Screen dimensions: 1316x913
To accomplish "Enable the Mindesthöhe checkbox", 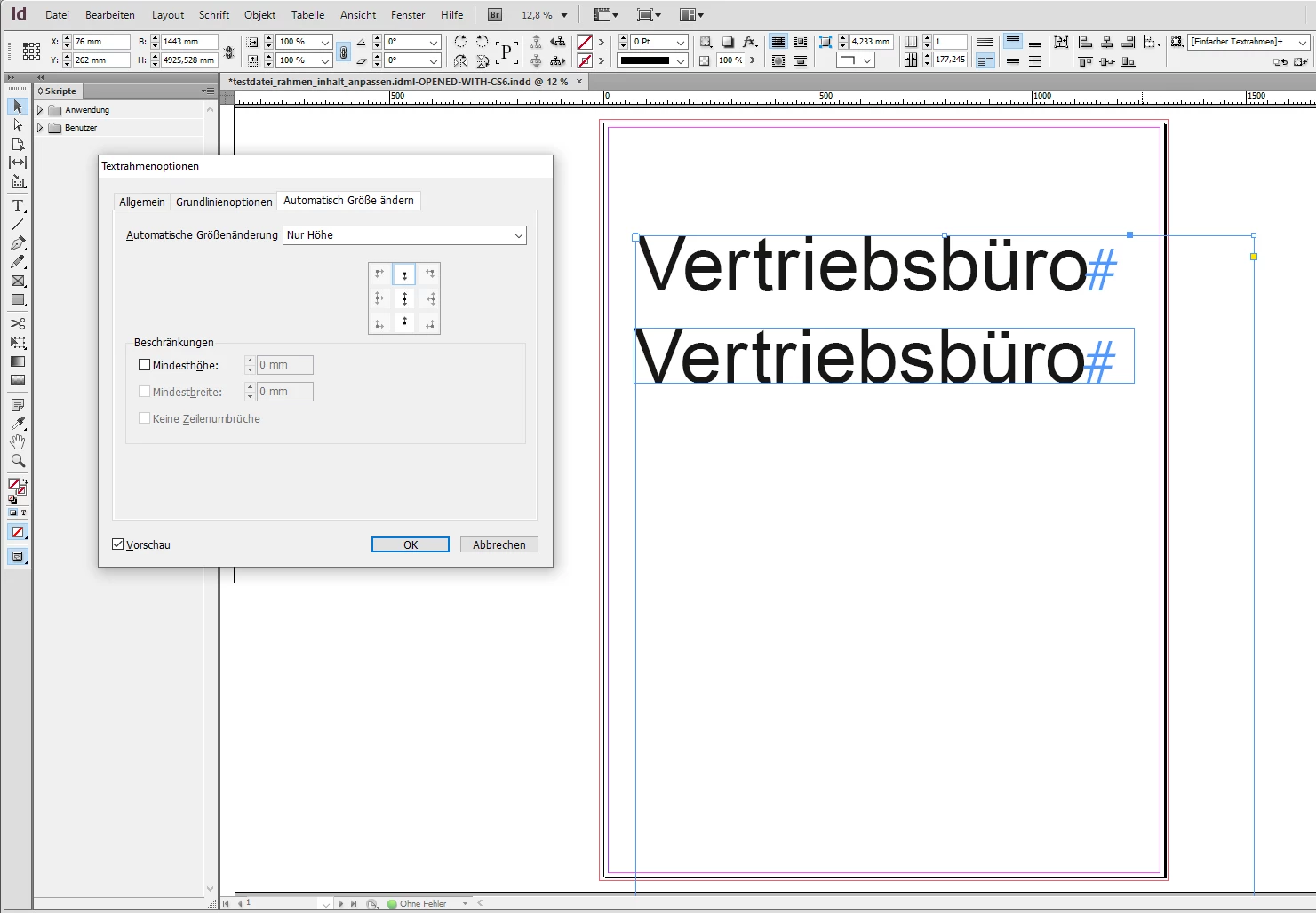I will coord(145,365).
